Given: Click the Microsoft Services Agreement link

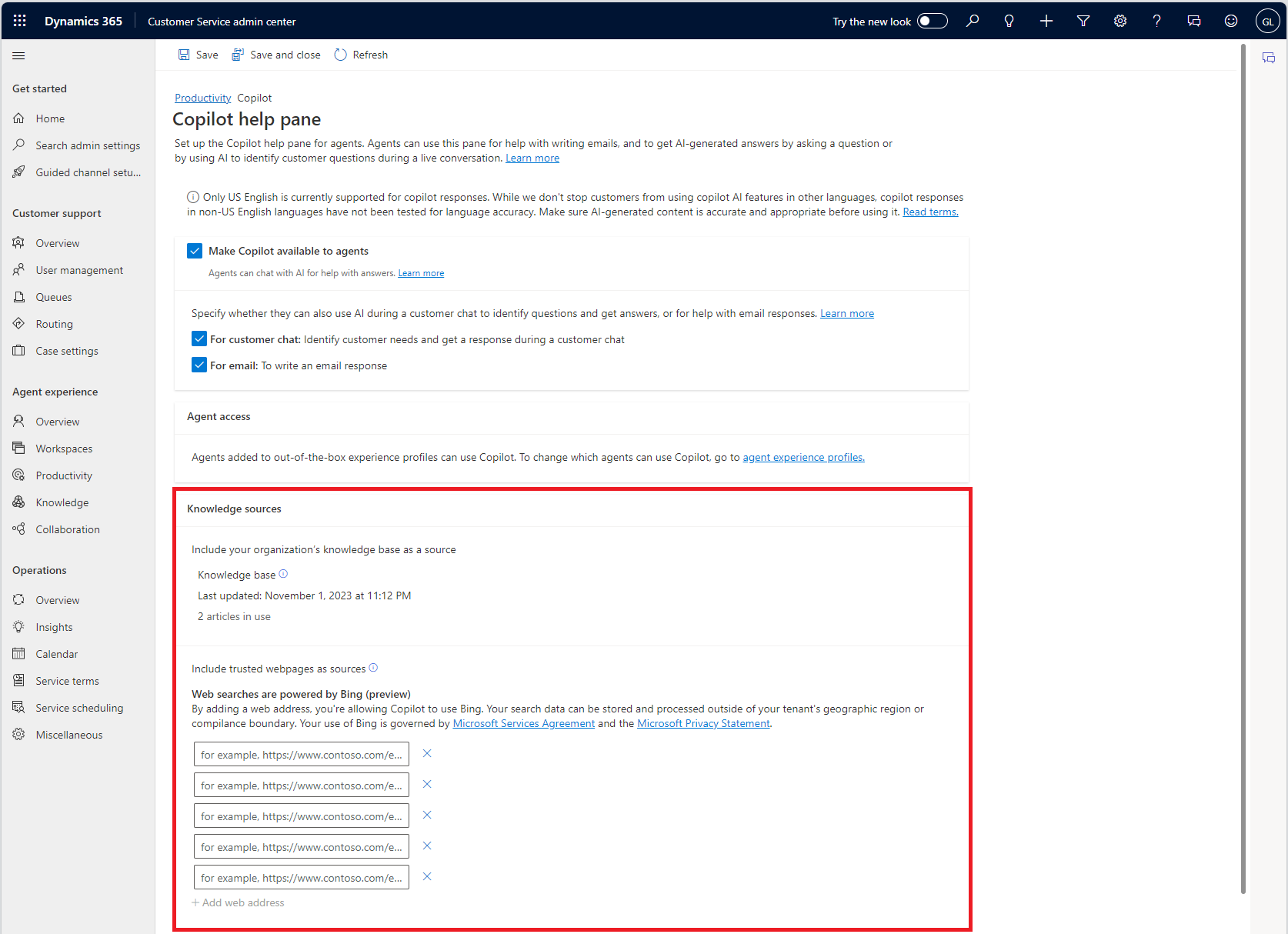Looking at the screenshot, I should coord(523,723).
